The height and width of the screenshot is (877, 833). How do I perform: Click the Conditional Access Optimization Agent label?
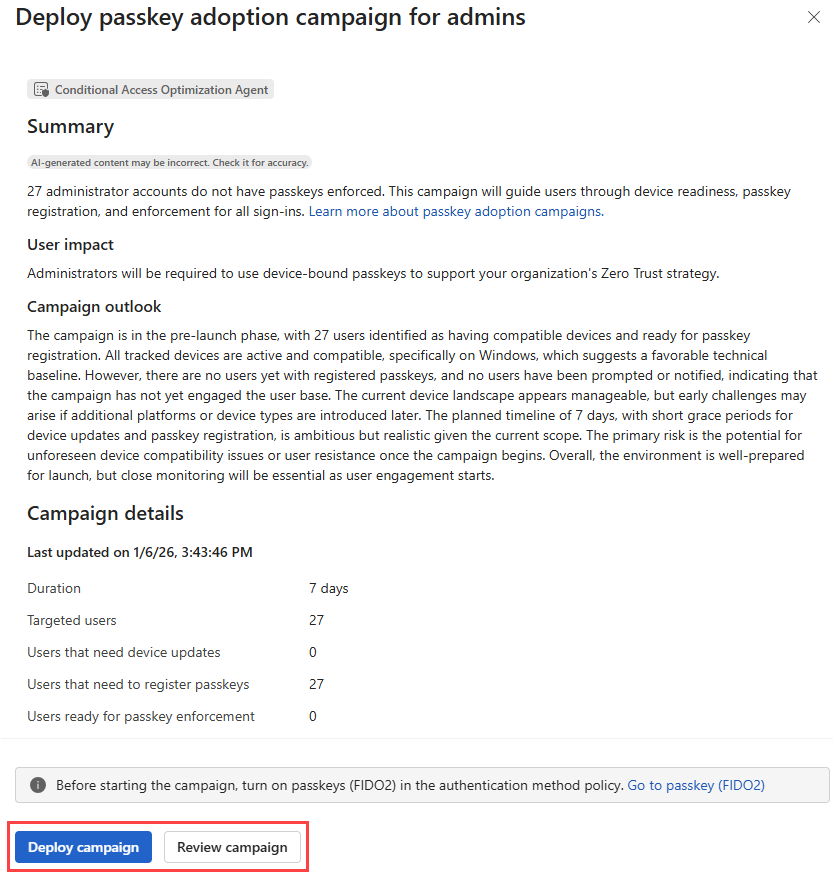click(x=161, y=89)
